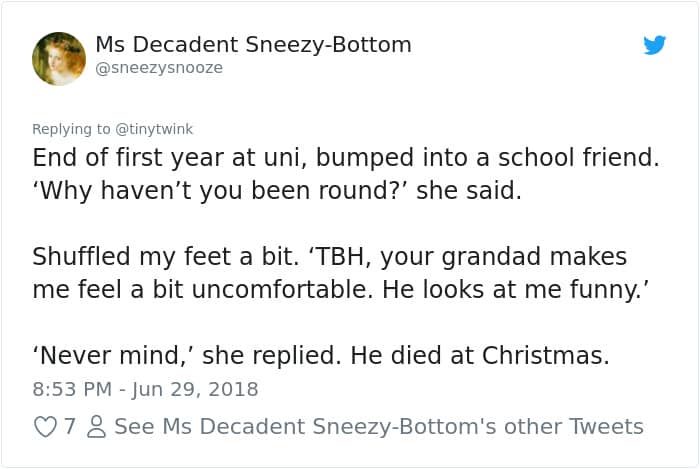Click the 8:53 PM timestamp

point(70,389)
